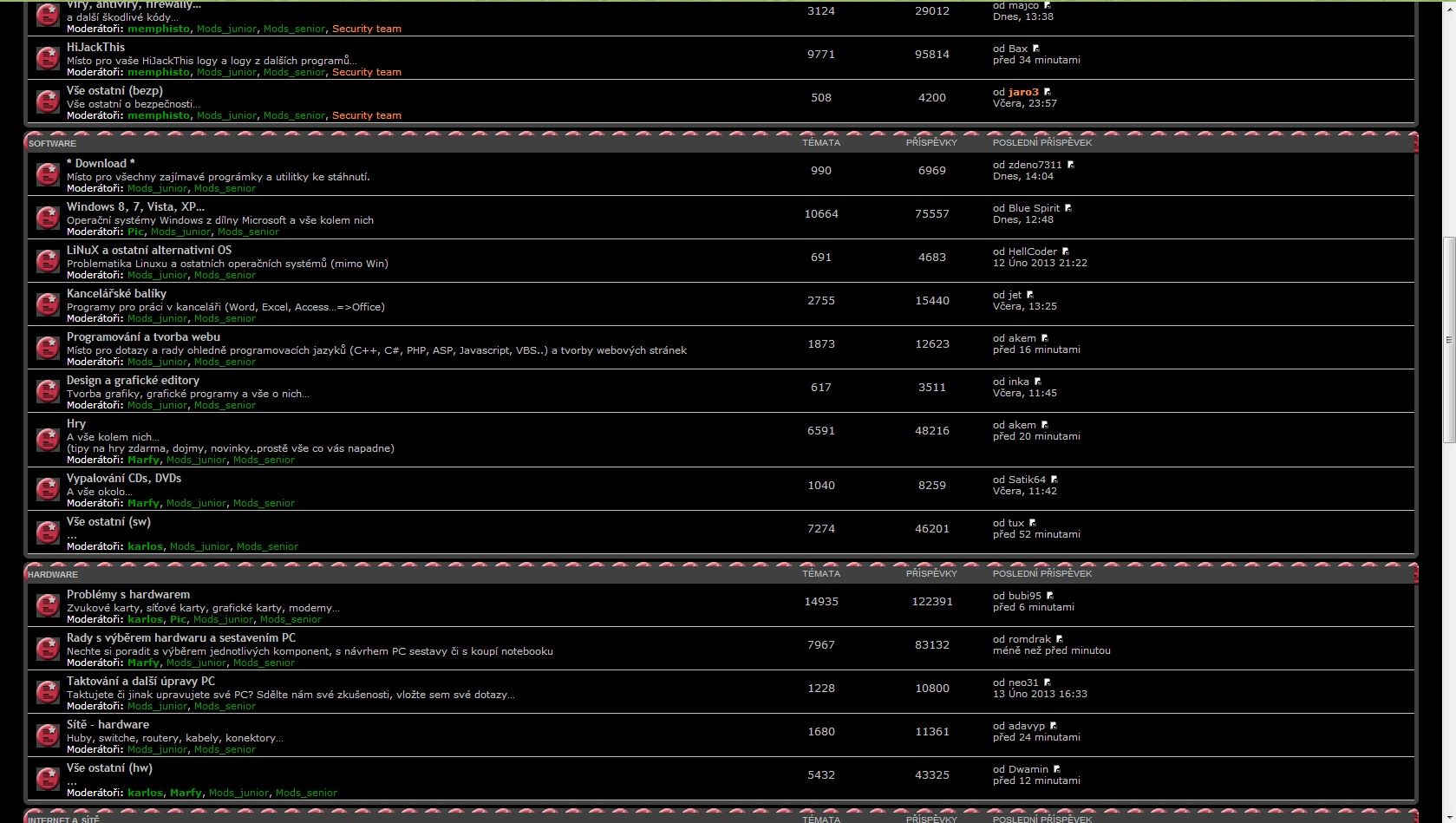Viewport: 1456px width, 823px height.
Task: Click the latest post icon after bubi95
Action: coord(1050,596)
